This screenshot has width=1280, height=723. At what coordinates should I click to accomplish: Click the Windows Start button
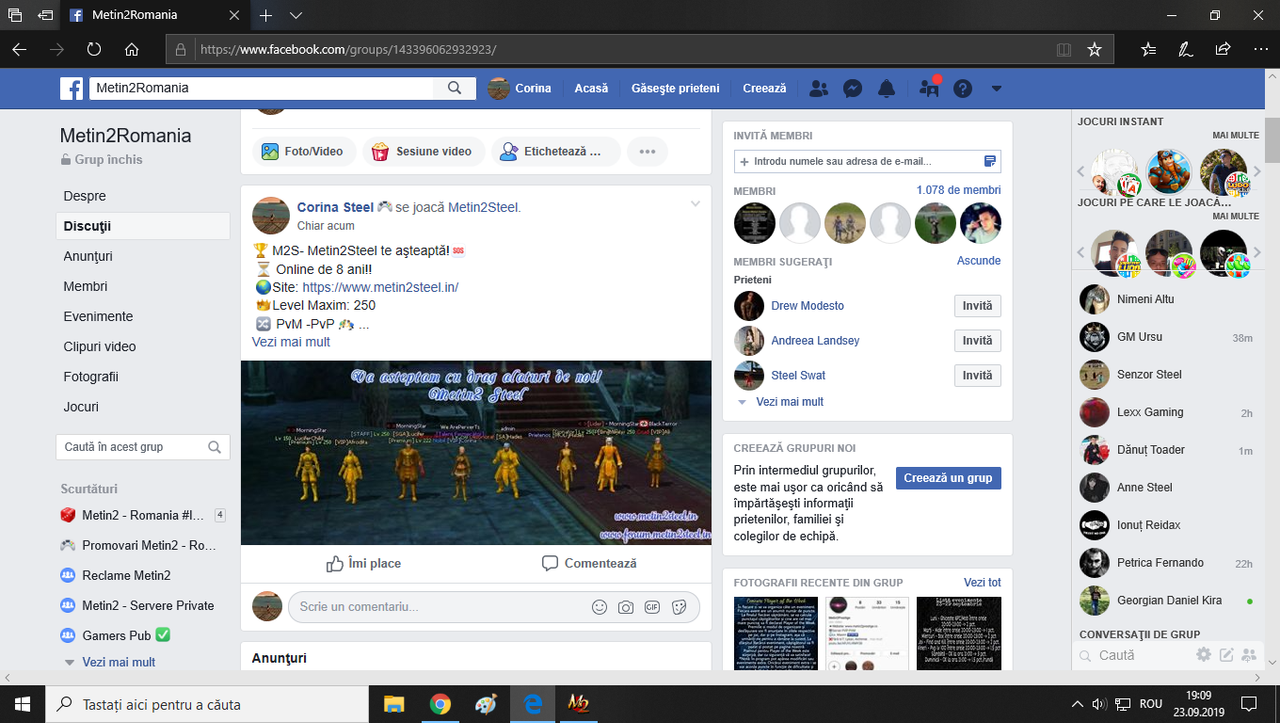click(x=23, y=704)
